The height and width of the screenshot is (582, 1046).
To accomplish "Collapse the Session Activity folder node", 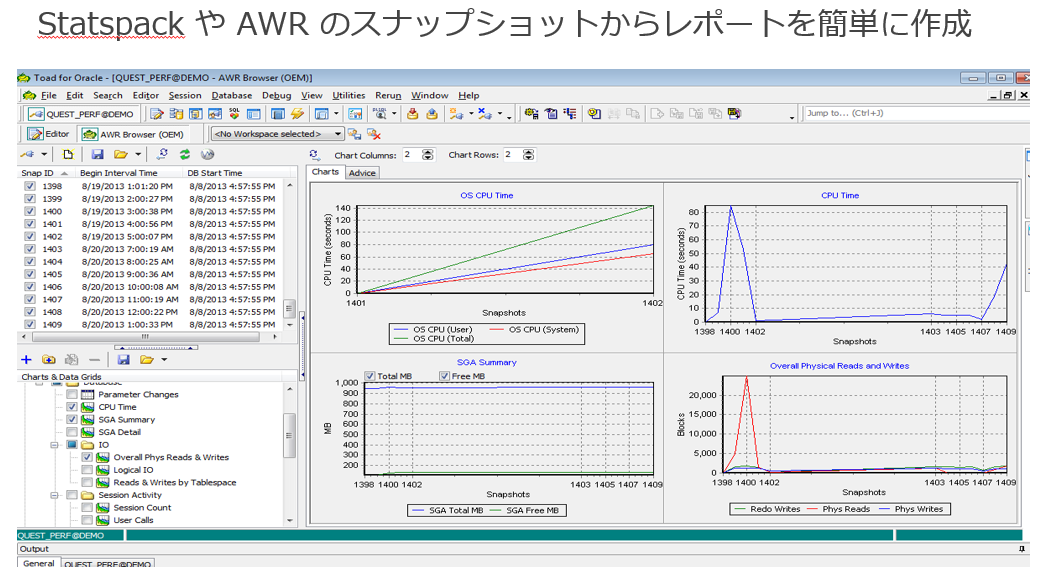I will tap(55, 495).
